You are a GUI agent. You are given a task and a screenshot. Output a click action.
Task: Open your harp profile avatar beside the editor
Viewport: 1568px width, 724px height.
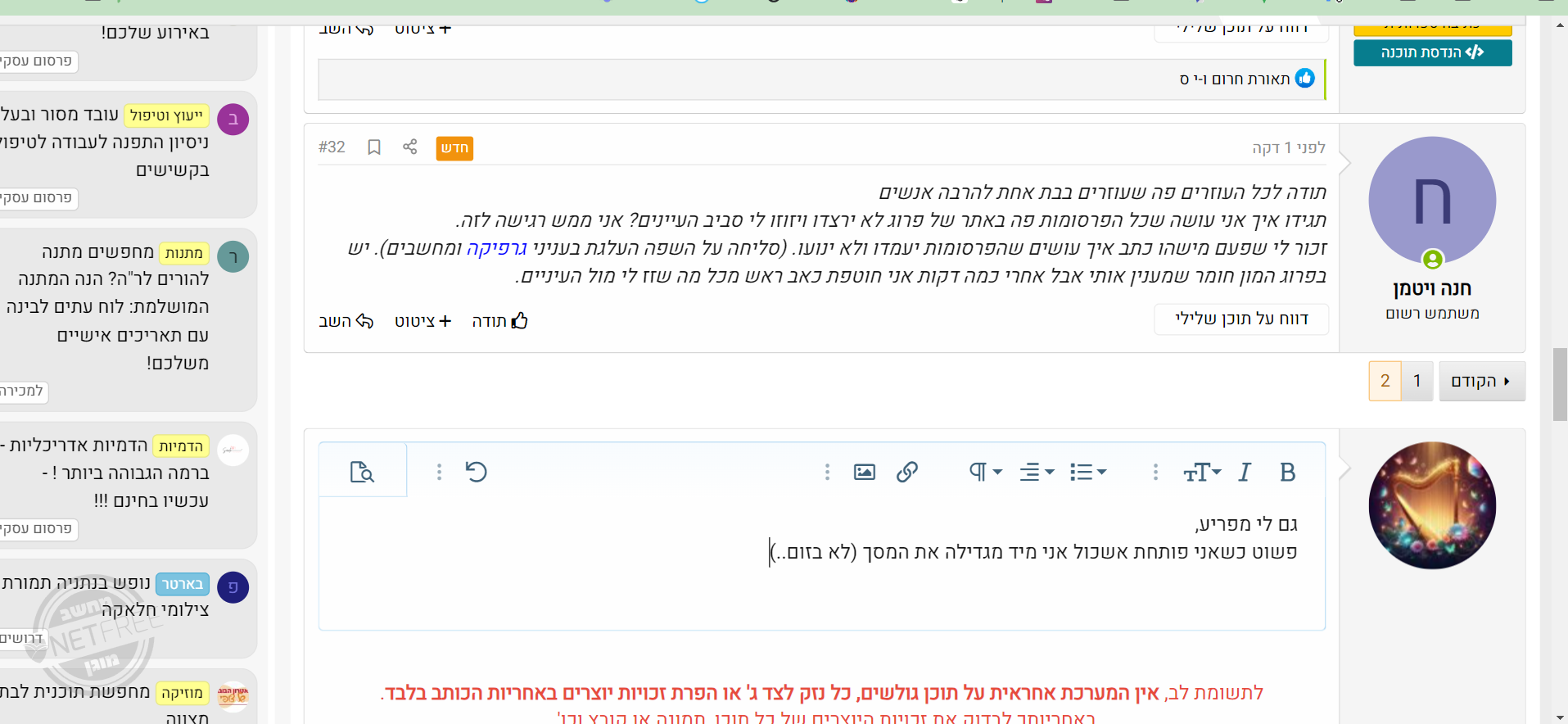[1432, 505]
